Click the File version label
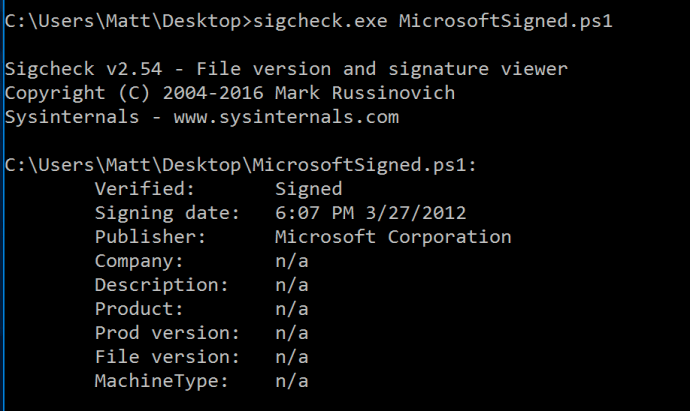690x411 pixels. click(x=168, y=357)
